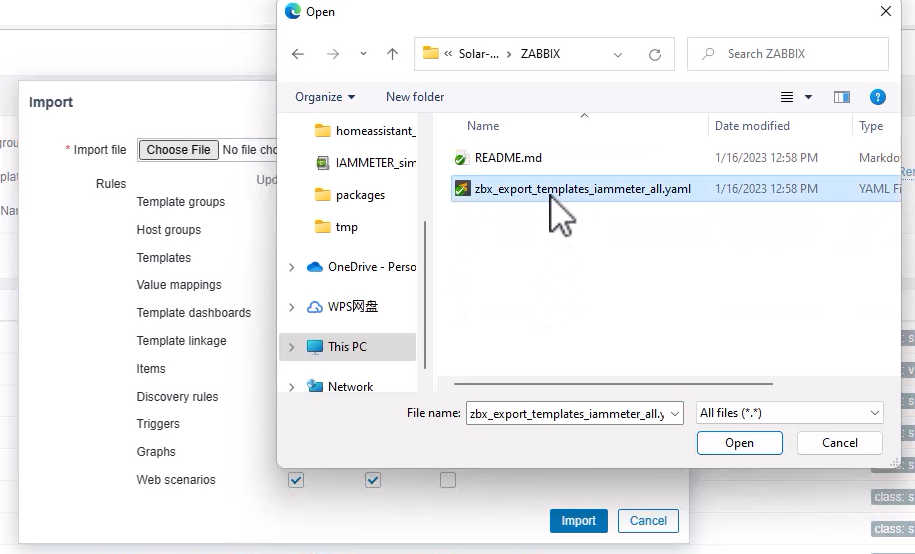Open the Organize menu
915x554 pixels.
[x=325, y=97]
